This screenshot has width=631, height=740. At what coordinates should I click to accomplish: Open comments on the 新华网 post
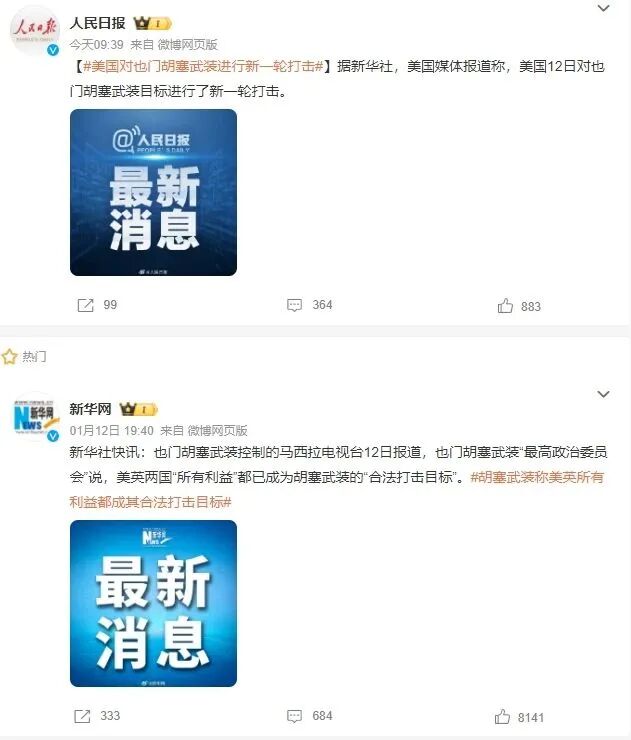point(294,716)
